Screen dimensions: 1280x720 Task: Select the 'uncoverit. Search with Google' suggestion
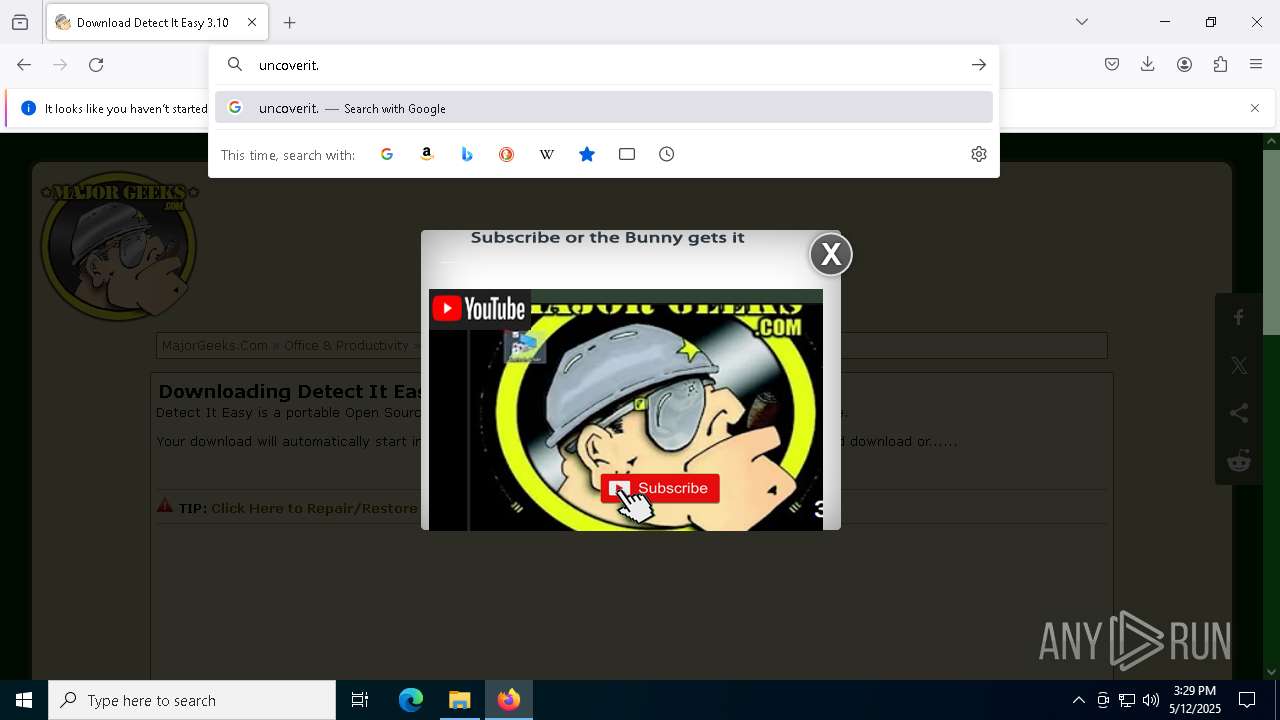(604, 108)
